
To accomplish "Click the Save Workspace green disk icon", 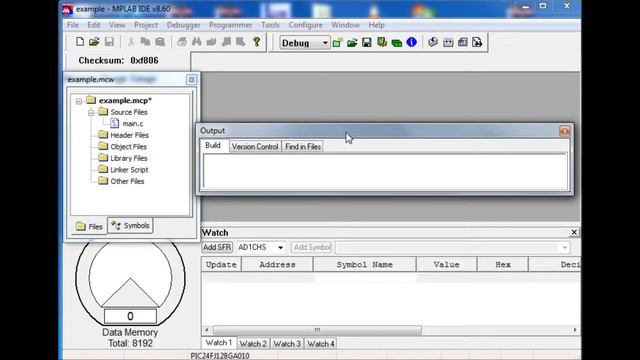I will coord(367,42).
